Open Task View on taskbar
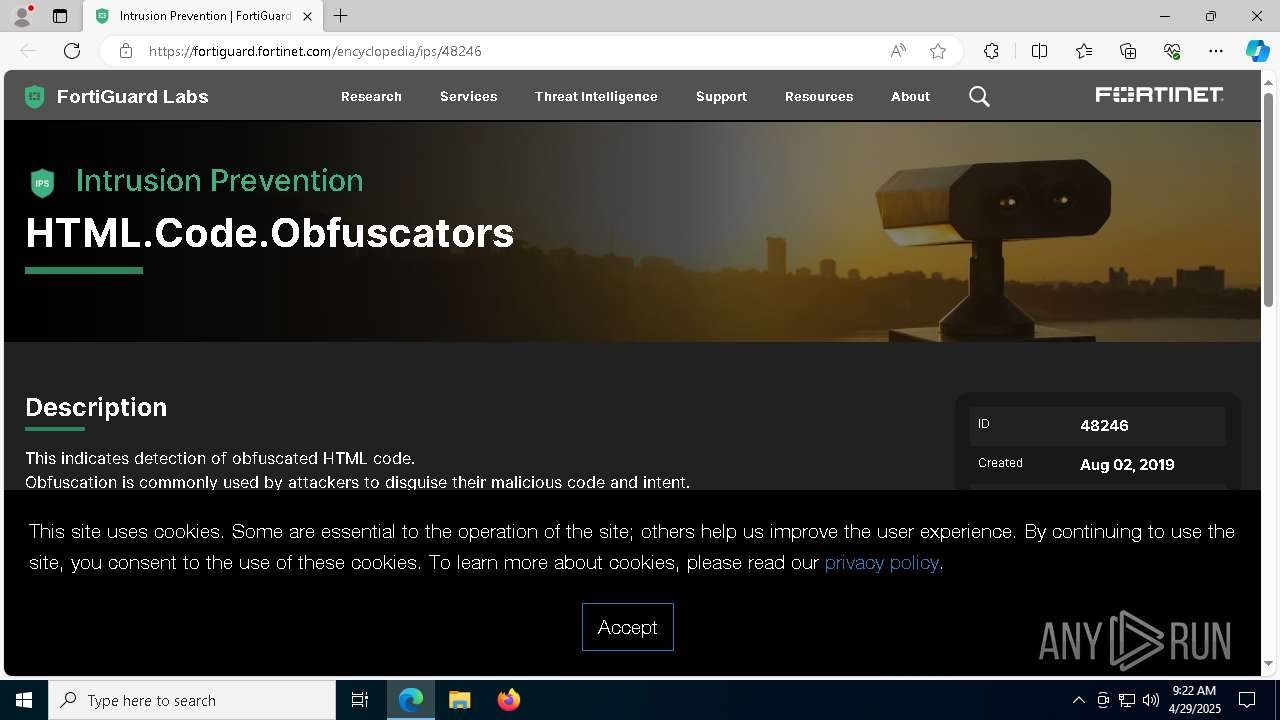 [360, 700]
